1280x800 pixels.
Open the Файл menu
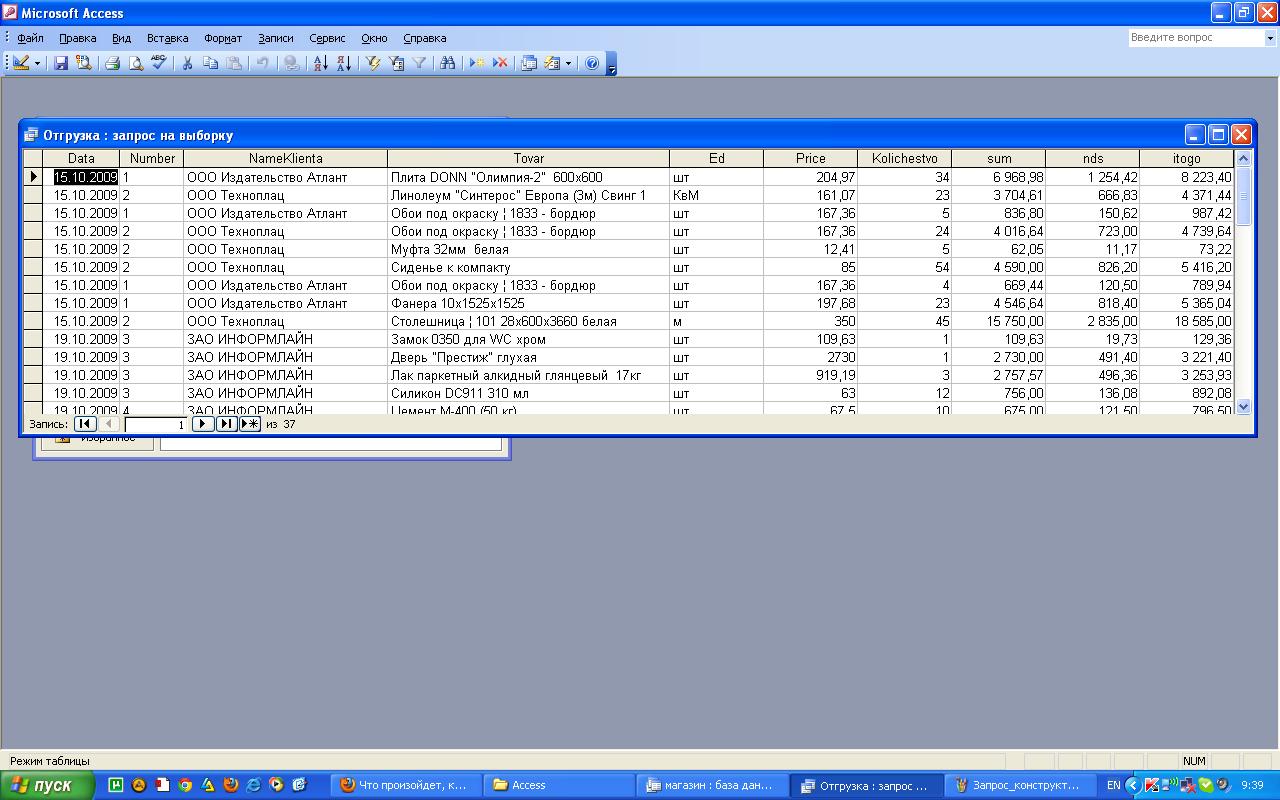point(31,38)
